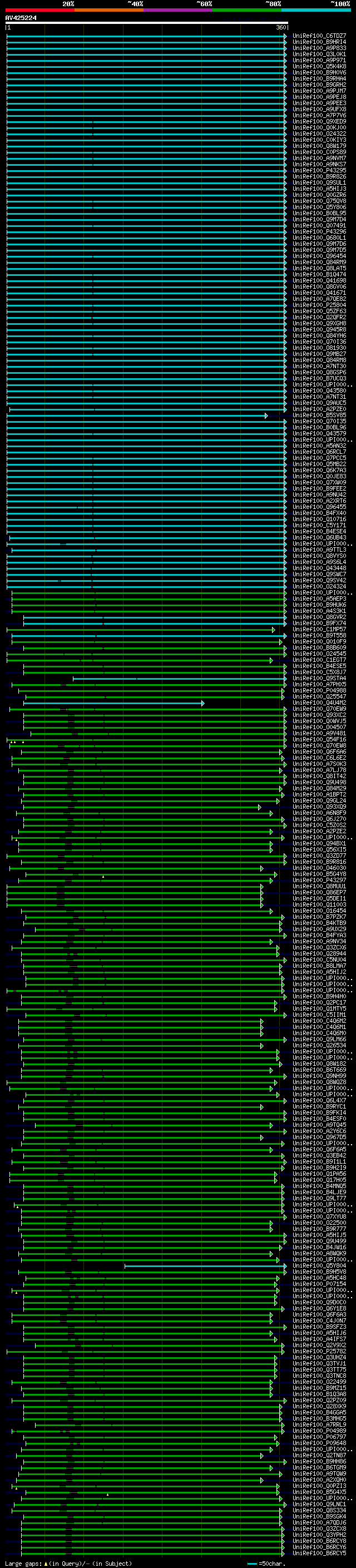Select hit label UniRef100_P09648

point(319,1443)
